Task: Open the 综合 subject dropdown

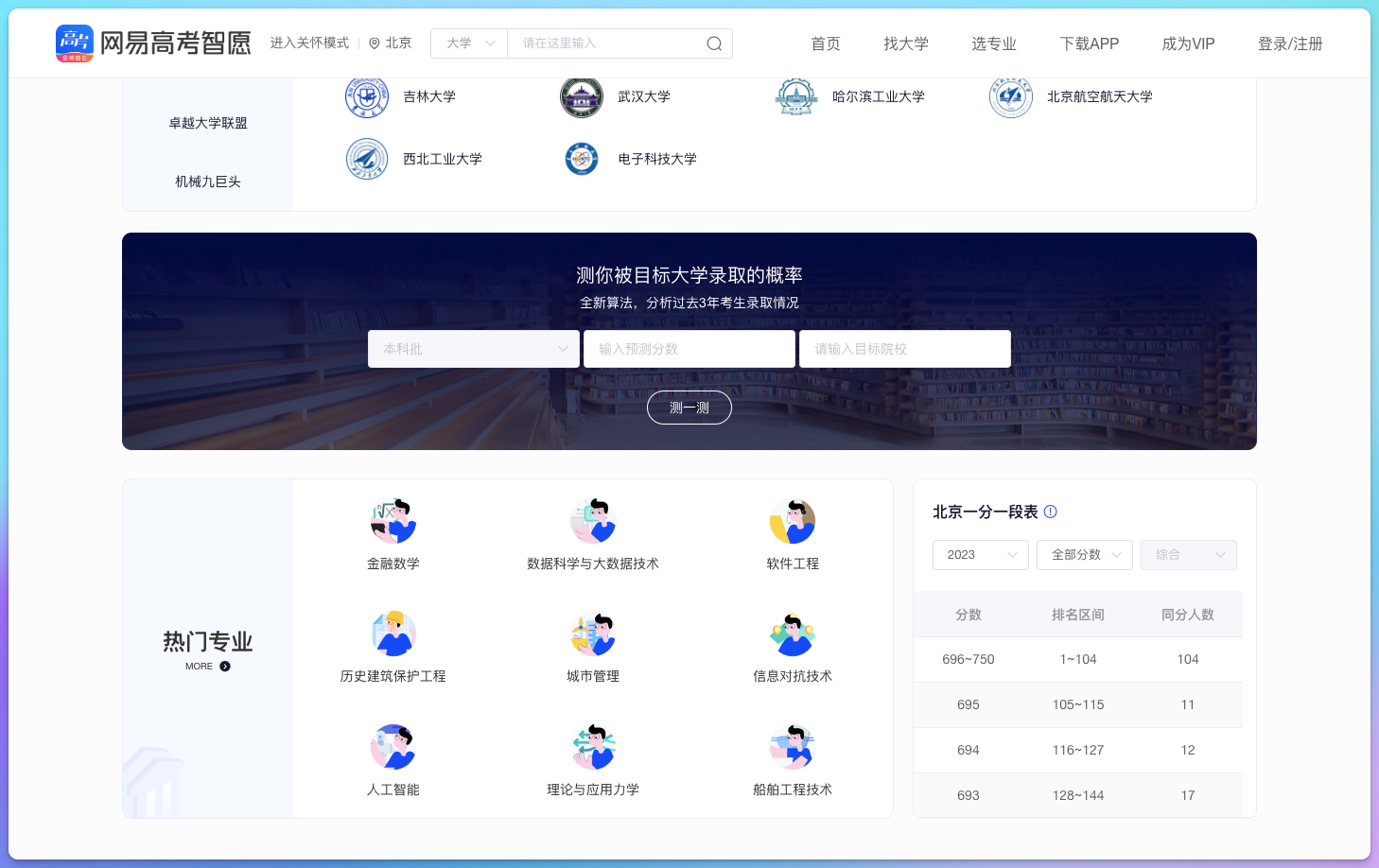Action: tap(1188, 555)
